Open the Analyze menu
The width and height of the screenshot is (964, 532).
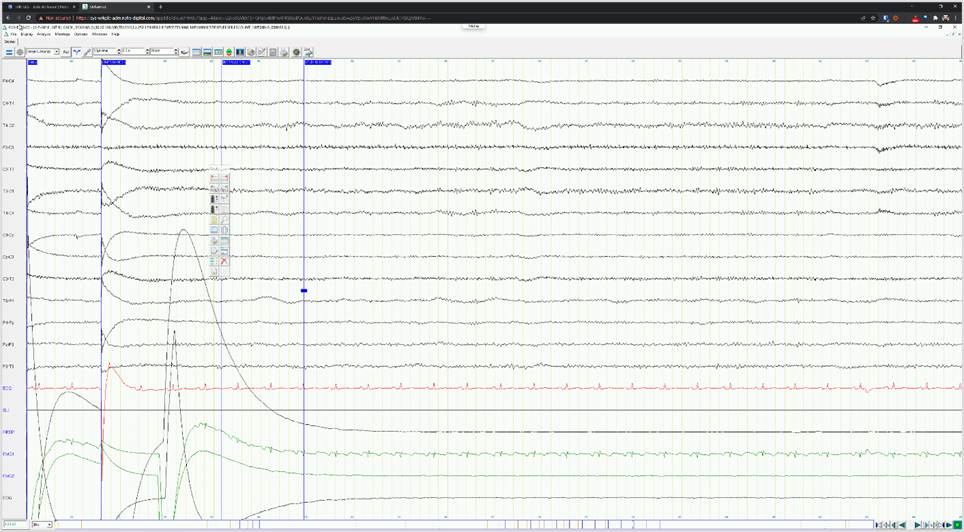[x=44, y=34]
